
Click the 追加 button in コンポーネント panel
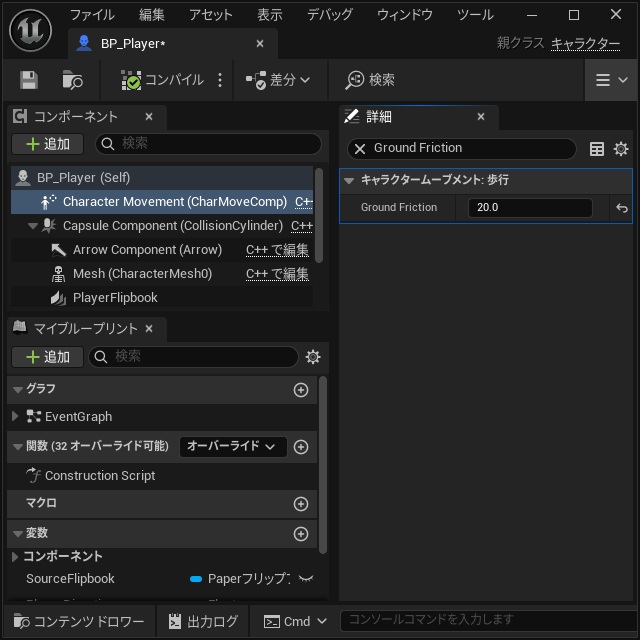click(x=48, y=144)
